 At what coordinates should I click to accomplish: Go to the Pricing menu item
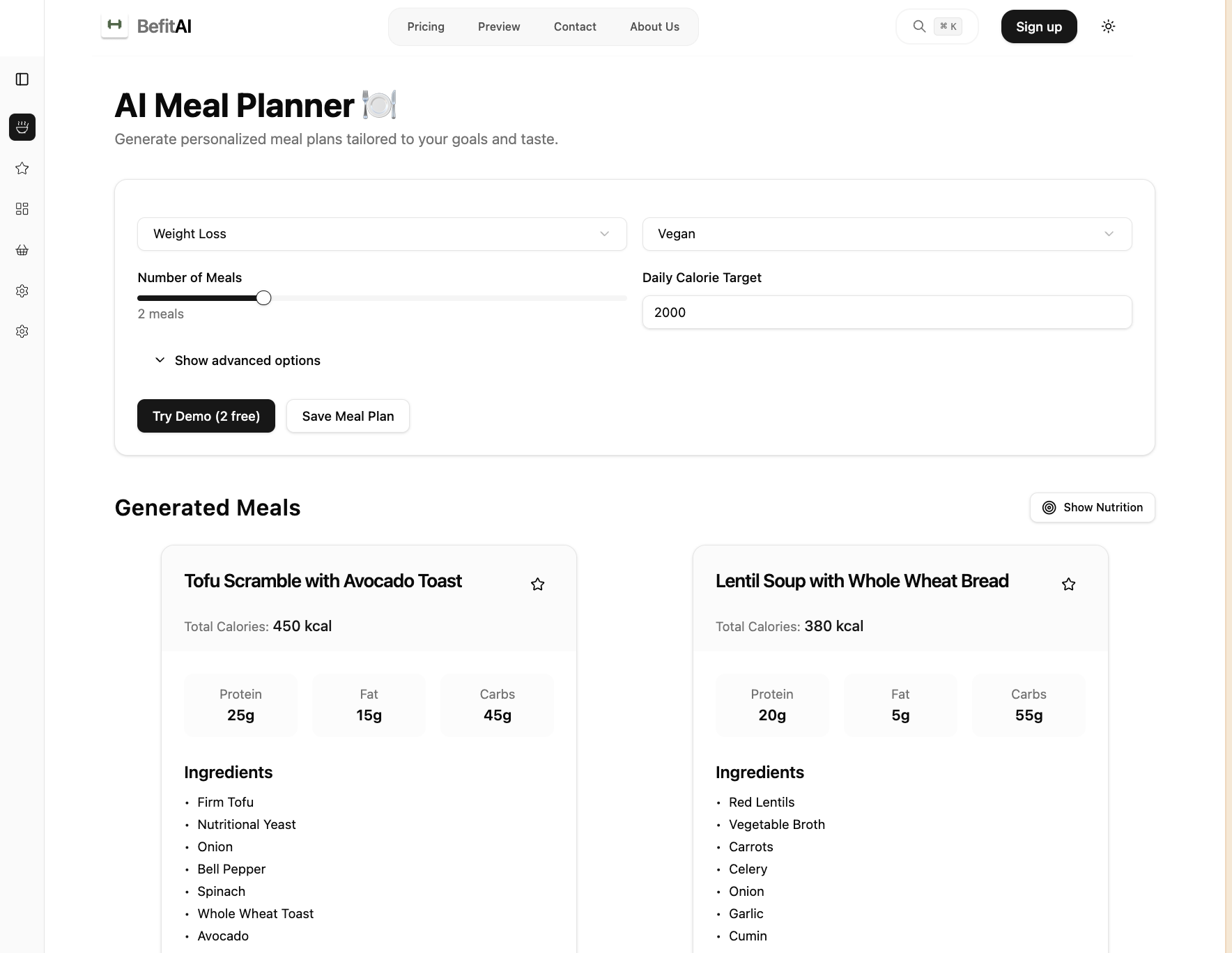pyautogui.click(x=426, y=26)
